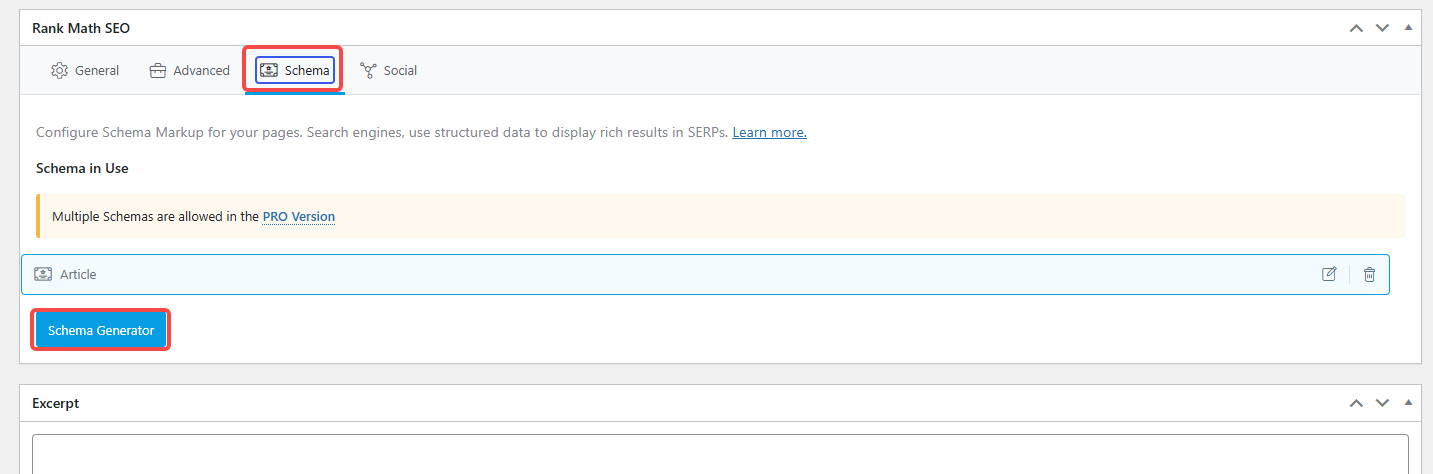
Task: Switch to the General tab
Action: [x=85, y=71]
